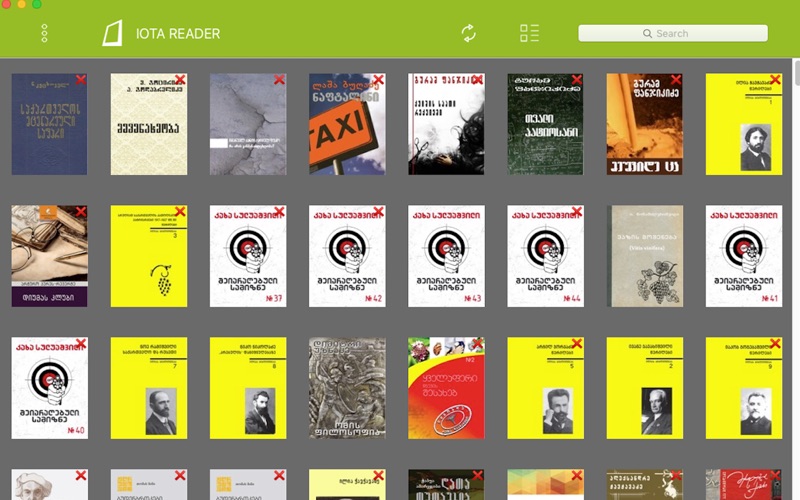Click the vertical scrollbar thumb
This screenshot has height=500, width=800.
(x=797, y=74)
